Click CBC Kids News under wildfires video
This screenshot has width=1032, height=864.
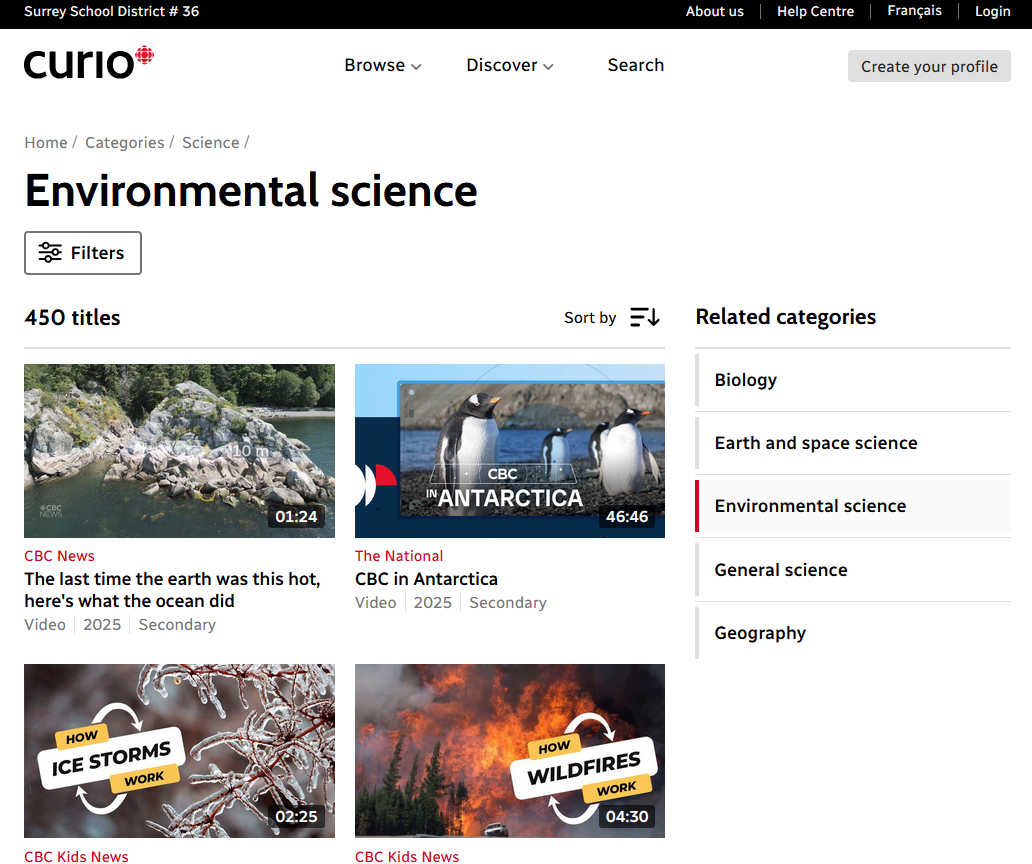(x=407, y=856)
